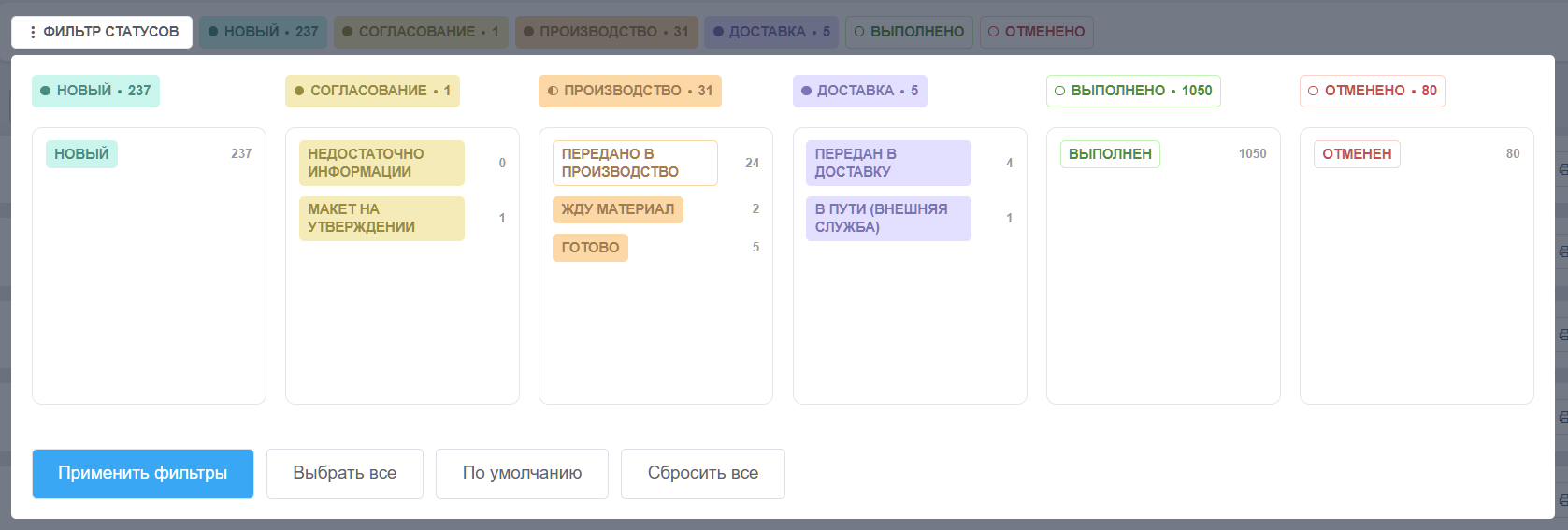Click ОТМЕНЕНО chip in top bar

[1036, 32]
